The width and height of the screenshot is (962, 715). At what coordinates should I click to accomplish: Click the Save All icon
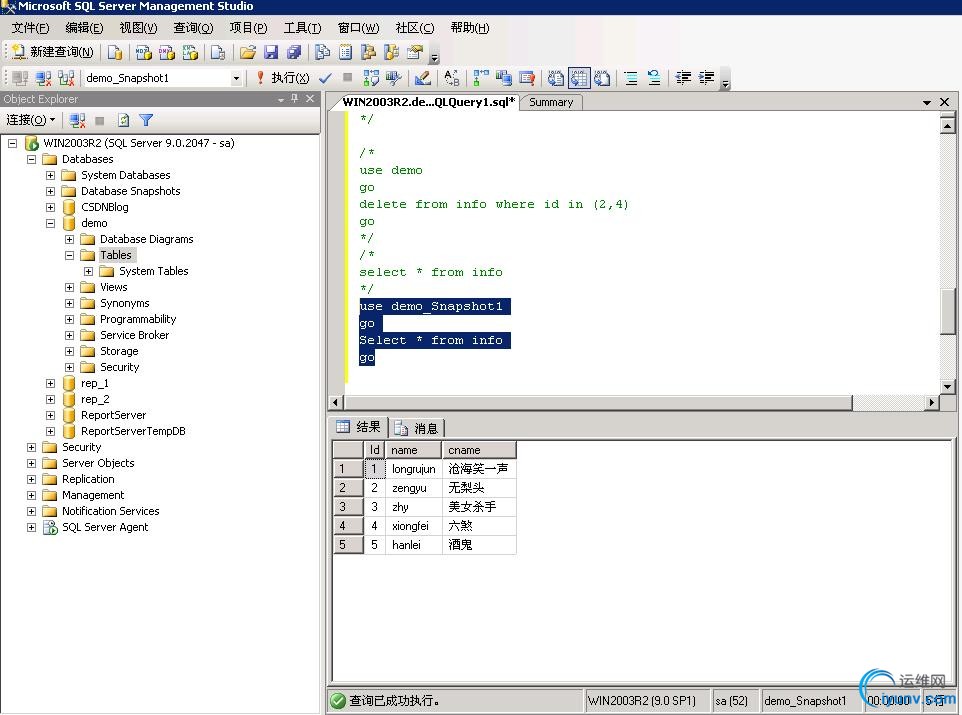pyautogui.click(x=294, y=53)
